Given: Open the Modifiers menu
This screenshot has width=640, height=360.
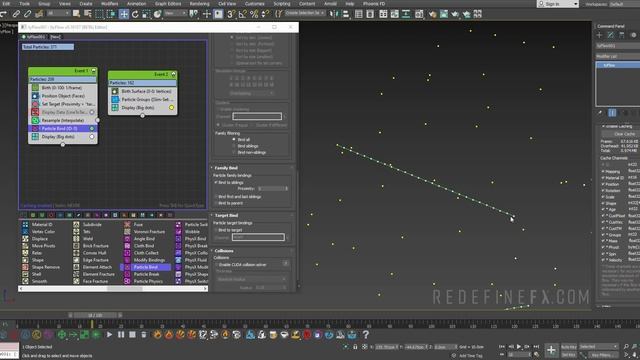Looking at the screenshot, I should point(109,4).
